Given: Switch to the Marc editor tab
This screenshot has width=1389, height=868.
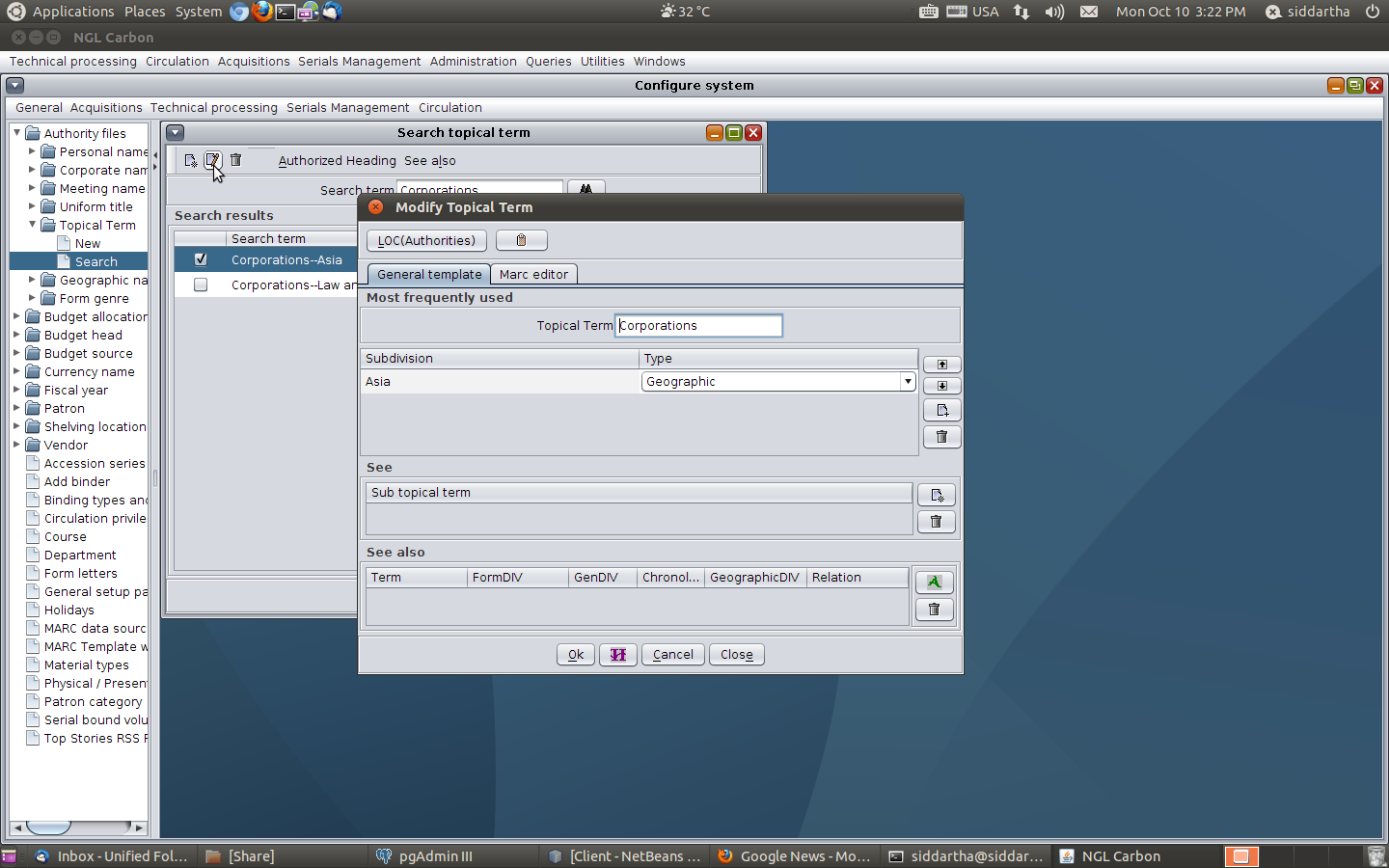Looking at the screenshot, I should click(x=533, y=275).
